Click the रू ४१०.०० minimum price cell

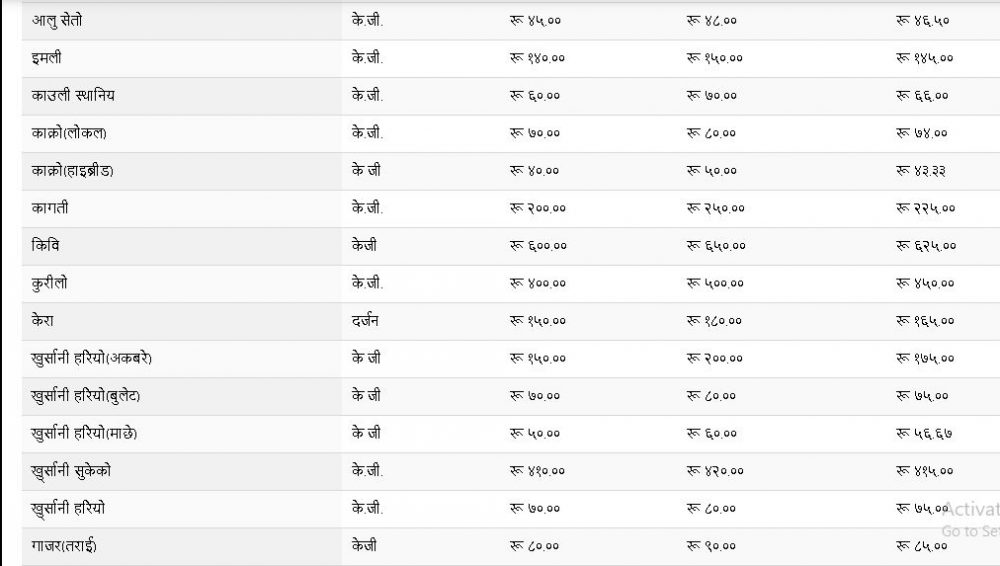tap(538, 471)
